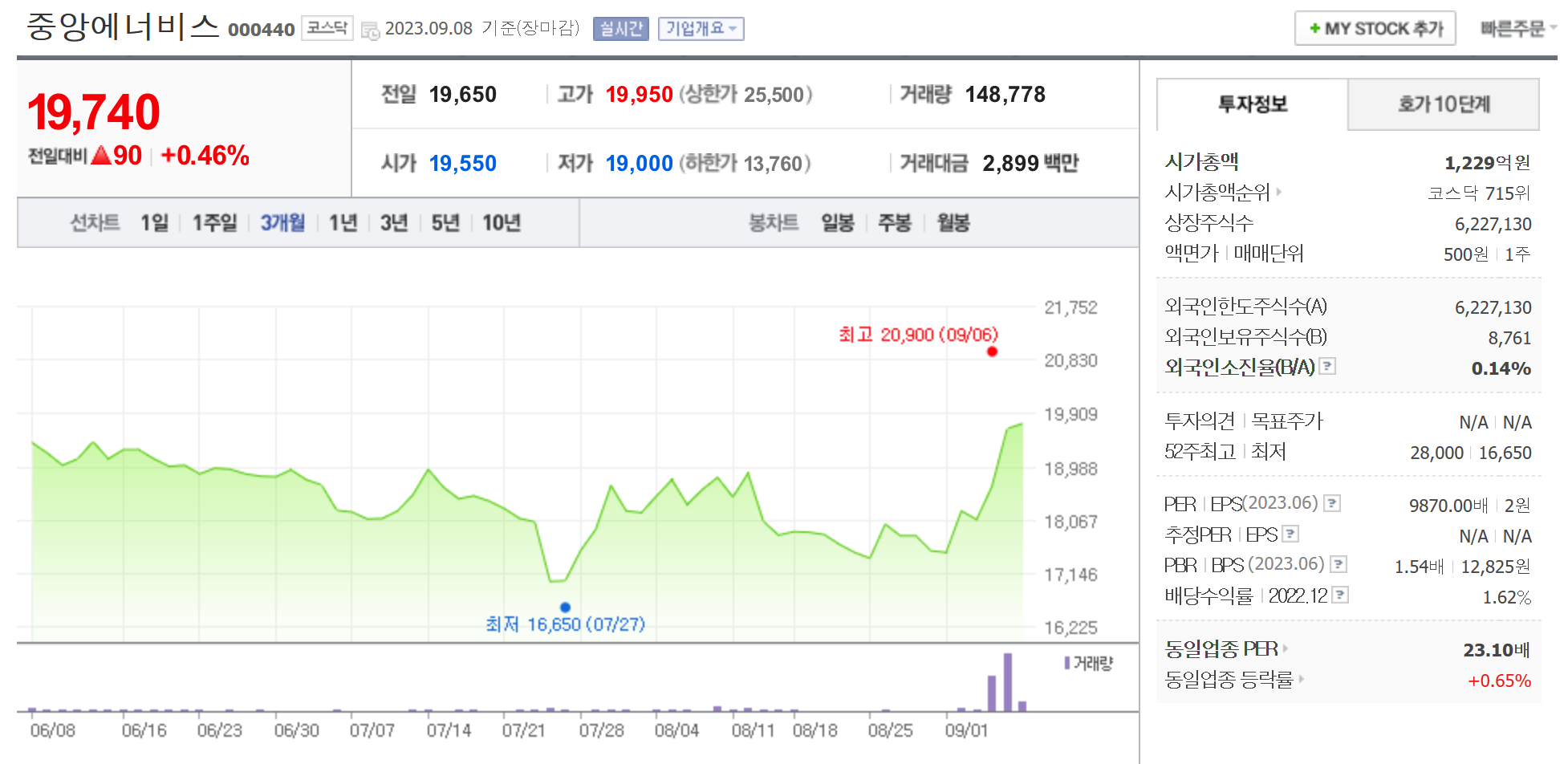Image resolution: width=1568 pixels, height=764 pixels.
Task: Select the 3개월 line chart period
Action: [282, 222]
